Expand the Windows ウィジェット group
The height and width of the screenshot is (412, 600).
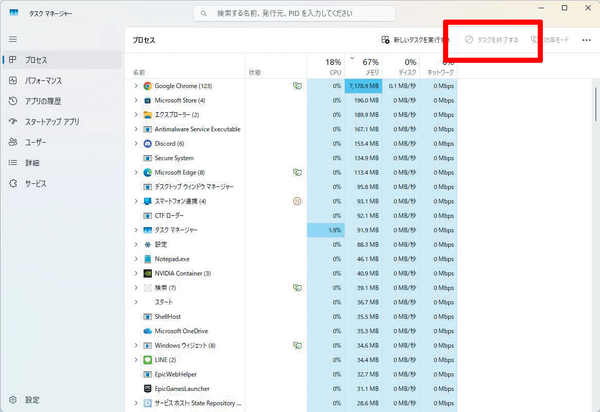(136, 345)
